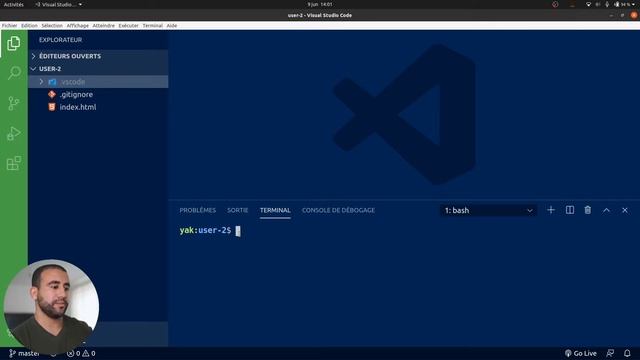This screenshot has width=640, height=360.
Task: Open Run and Debug view icon
Action: [13, 133]
